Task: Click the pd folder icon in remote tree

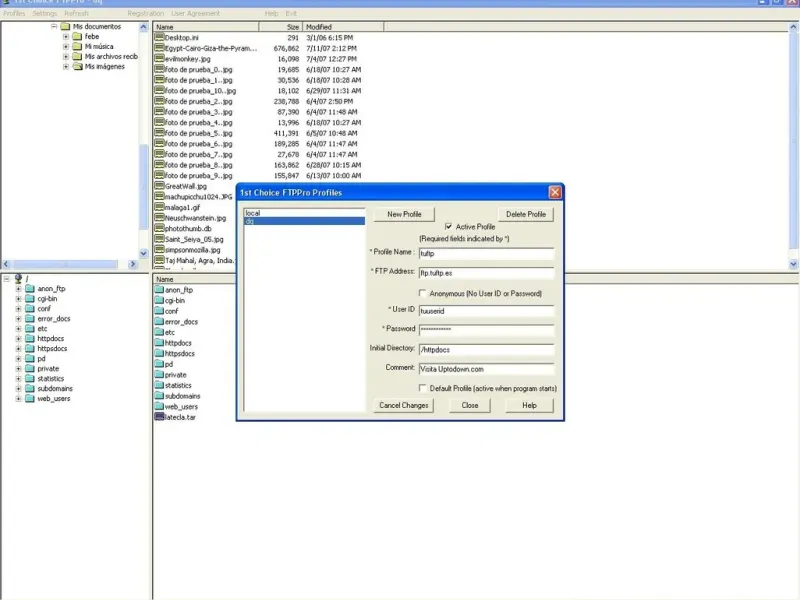Action: [x=30, y=359]
